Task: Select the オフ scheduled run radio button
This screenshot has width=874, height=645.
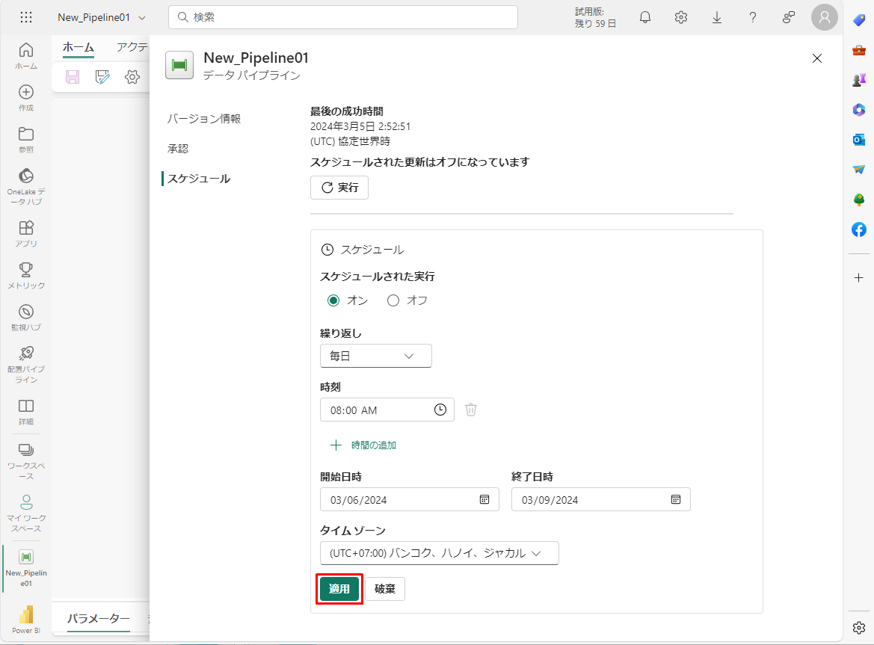Action: coord(393,300)
